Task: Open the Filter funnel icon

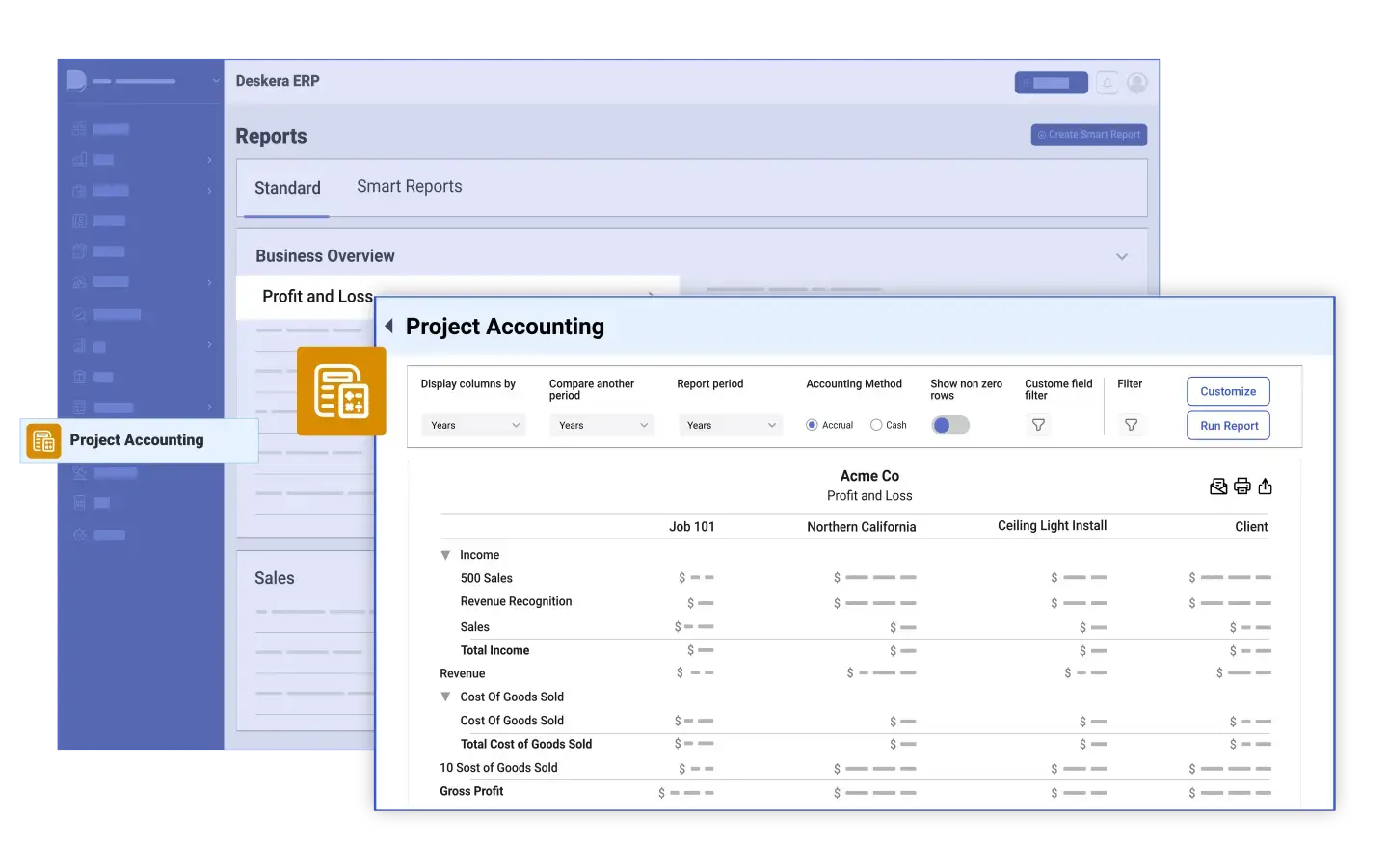Action: click(1132, 425)
